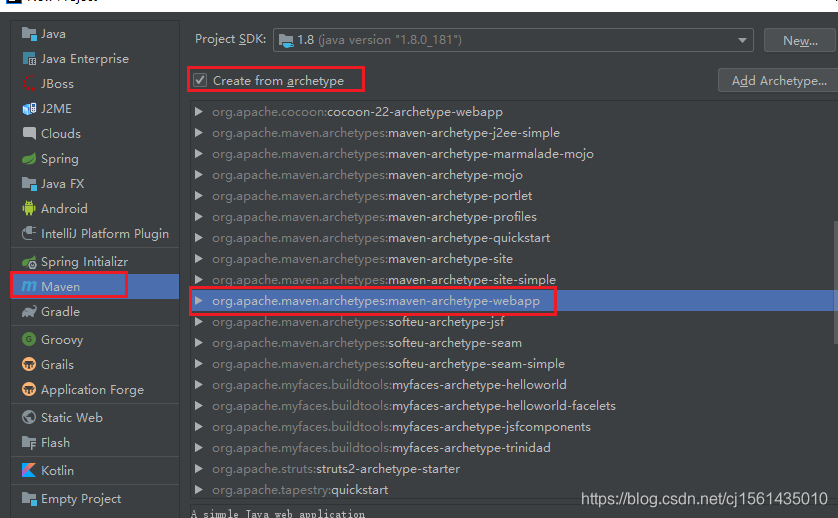Click the Static Web globe icon

29,418
